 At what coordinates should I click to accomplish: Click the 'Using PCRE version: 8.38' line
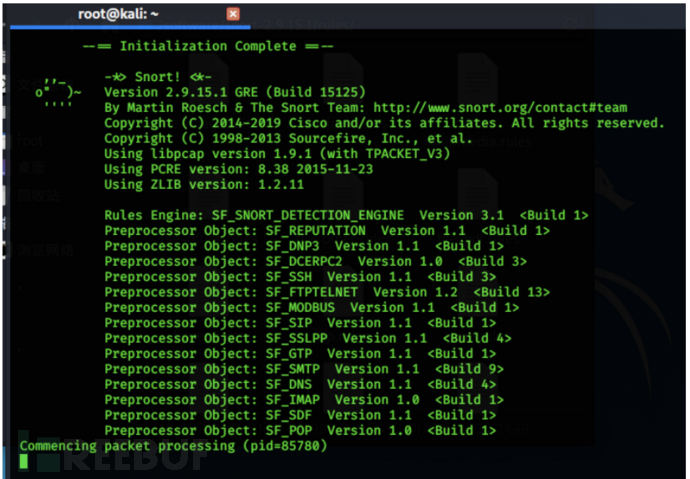(x=239, y=169)
